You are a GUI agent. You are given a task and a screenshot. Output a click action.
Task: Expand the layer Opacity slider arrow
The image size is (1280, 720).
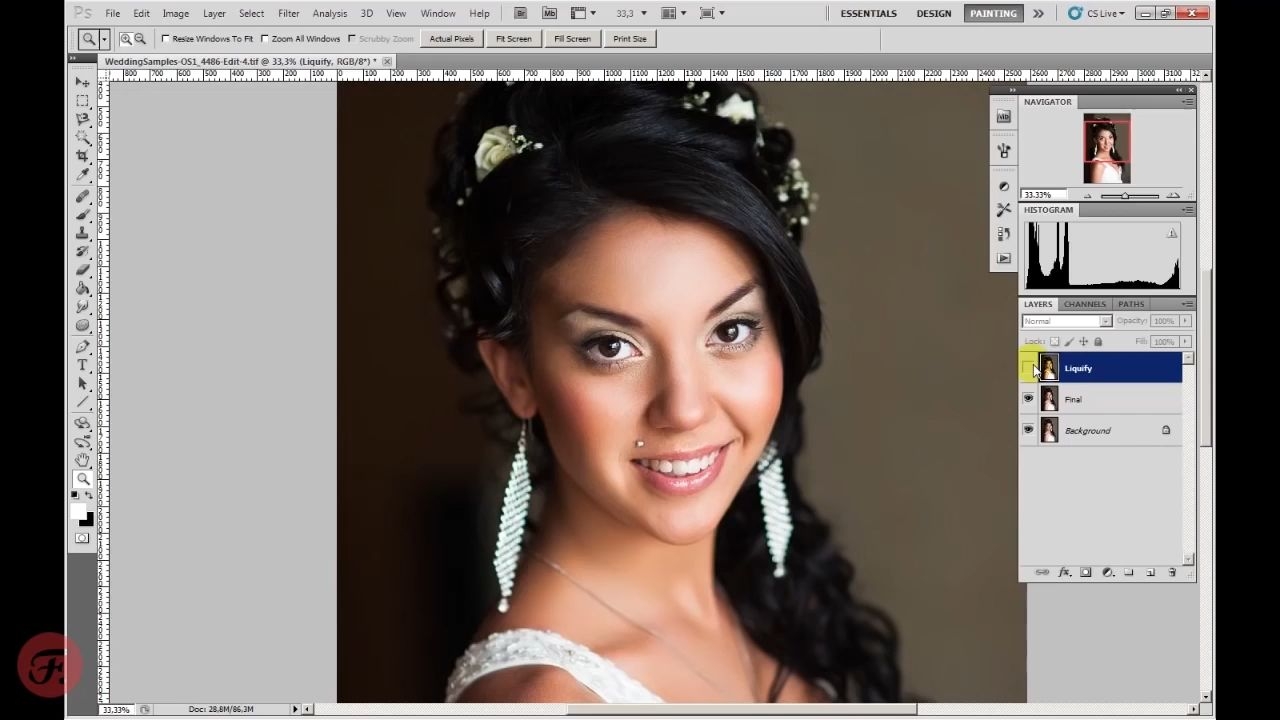1185,321
